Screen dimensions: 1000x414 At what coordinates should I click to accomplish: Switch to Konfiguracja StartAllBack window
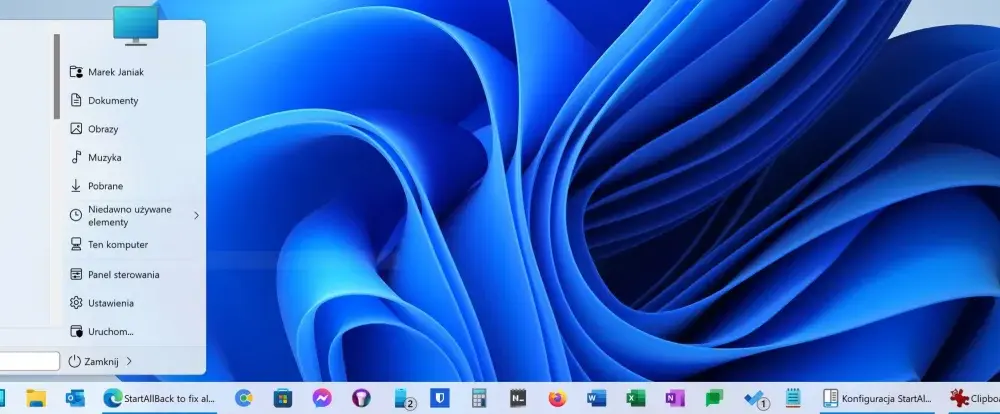(878, 398)
